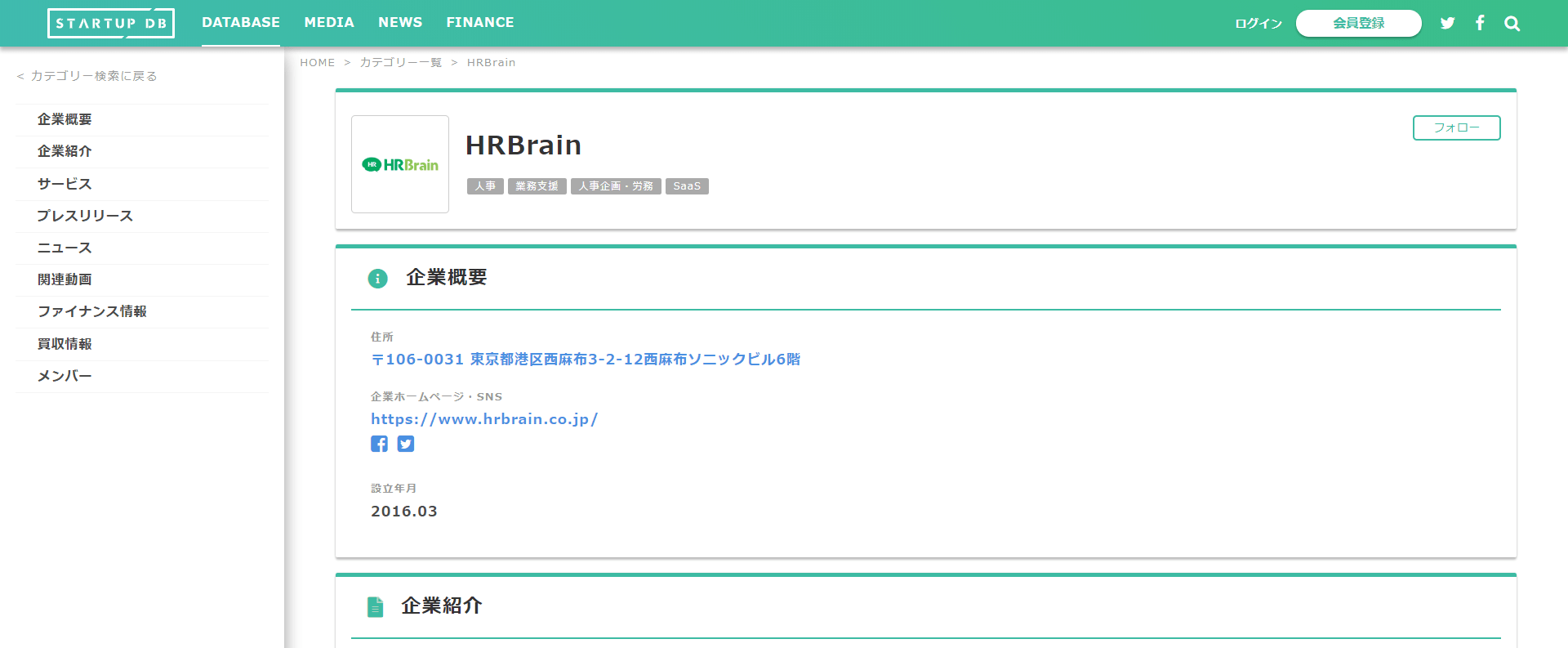Click the HRBrain company name heading
Viewport: 1568px width, 648px height.
[x=523, y=145]
